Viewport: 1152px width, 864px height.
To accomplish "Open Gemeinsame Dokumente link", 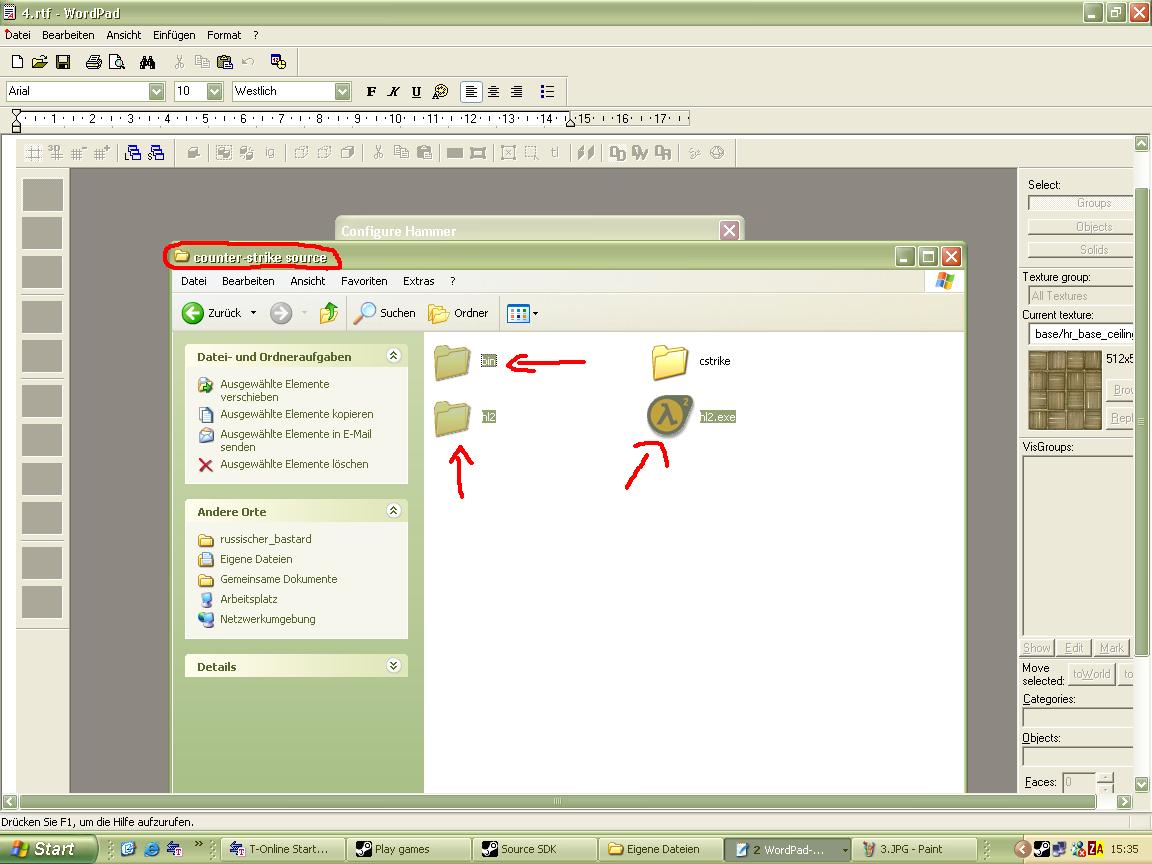I will pyautogui.click(x=278, y=579).
